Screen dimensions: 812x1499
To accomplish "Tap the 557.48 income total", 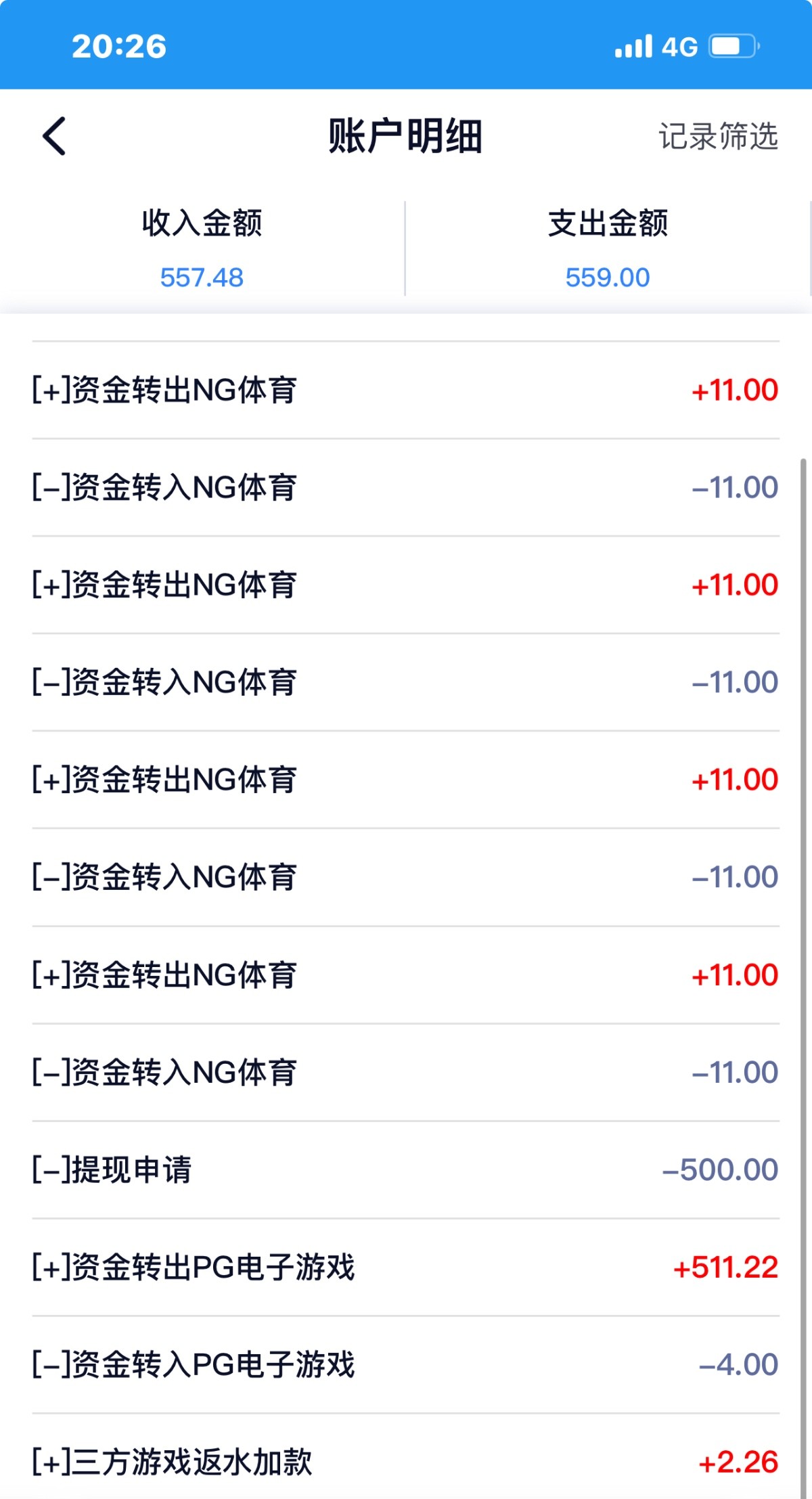I will click(202, 277).
